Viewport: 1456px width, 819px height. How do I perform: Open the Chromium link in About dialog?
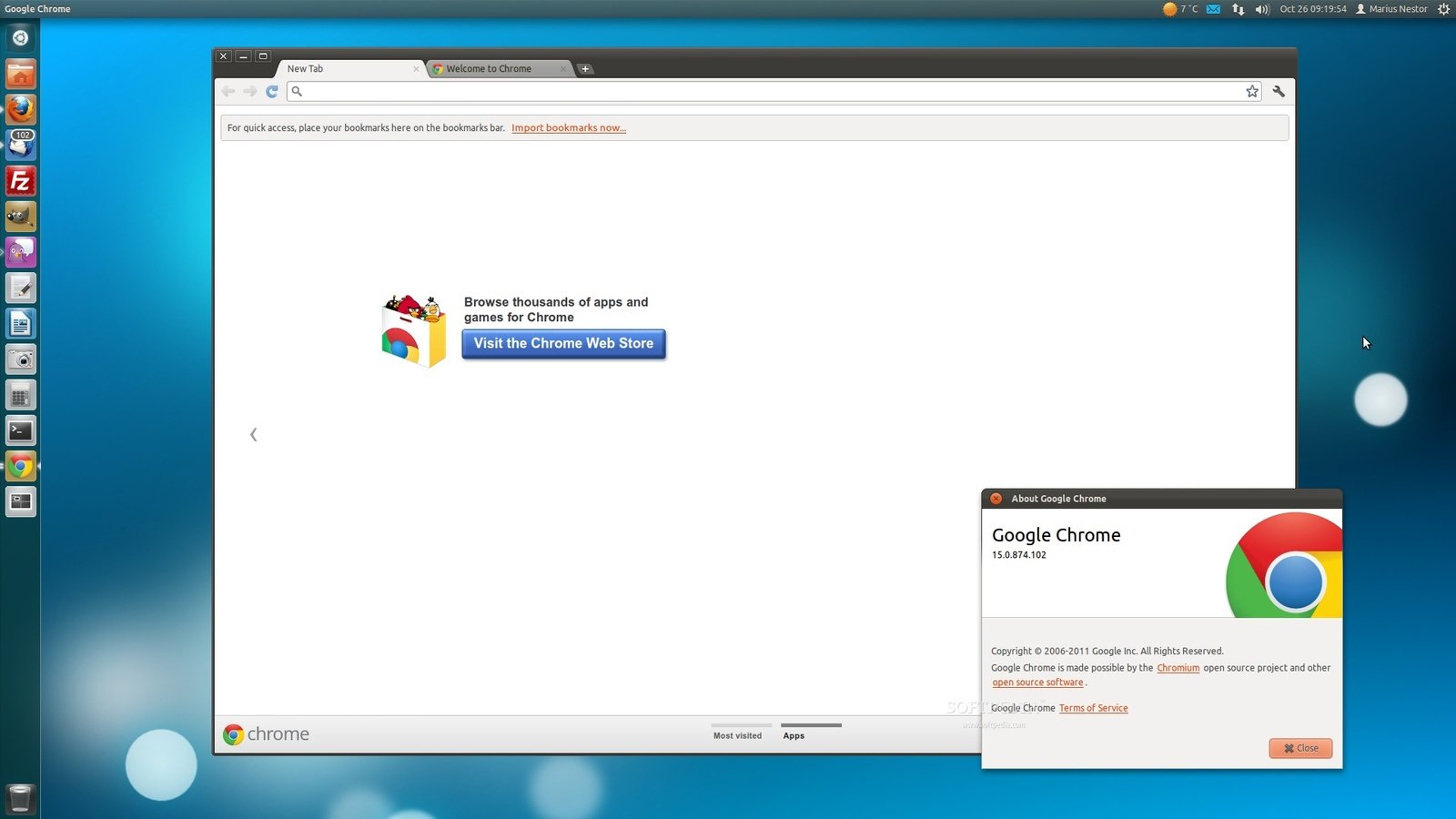1178,668
